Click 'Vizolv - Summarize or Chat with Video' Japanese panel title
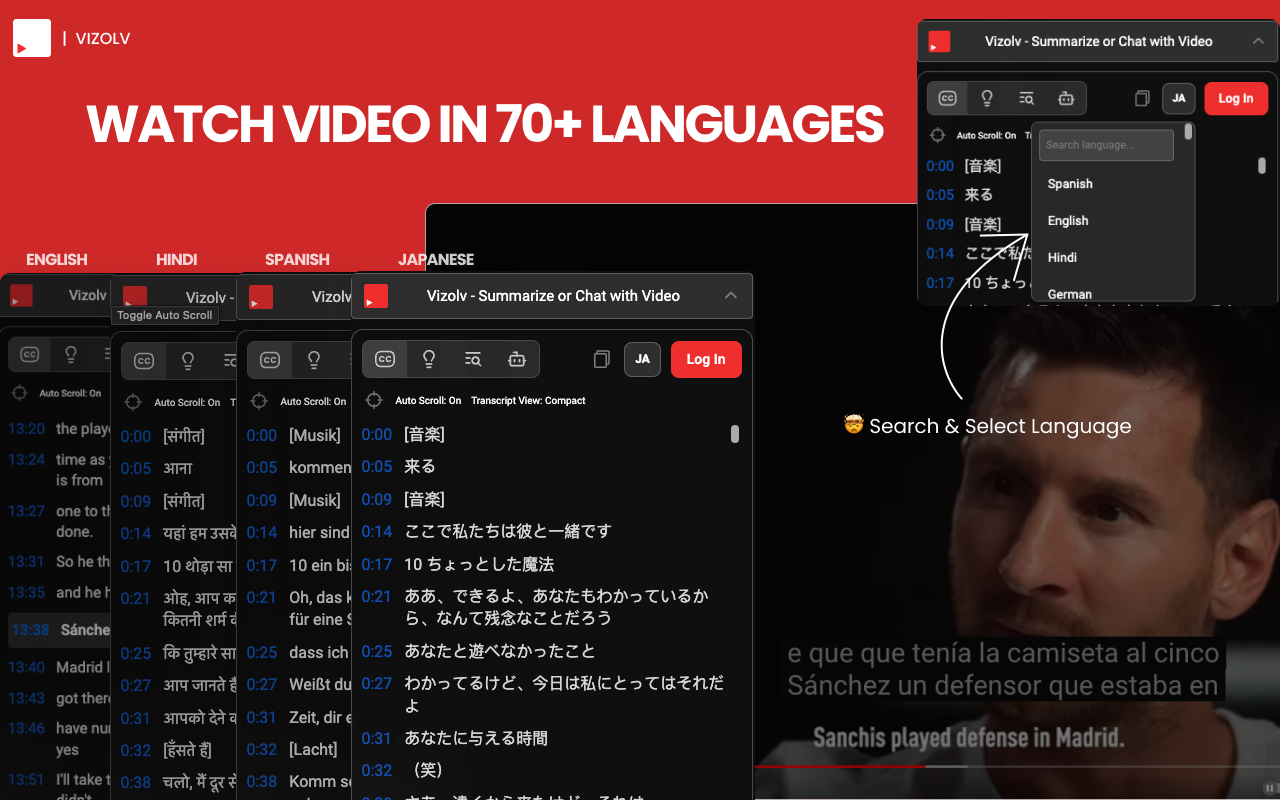Viewport: 1280px width, 800px height. pos(553,296)
